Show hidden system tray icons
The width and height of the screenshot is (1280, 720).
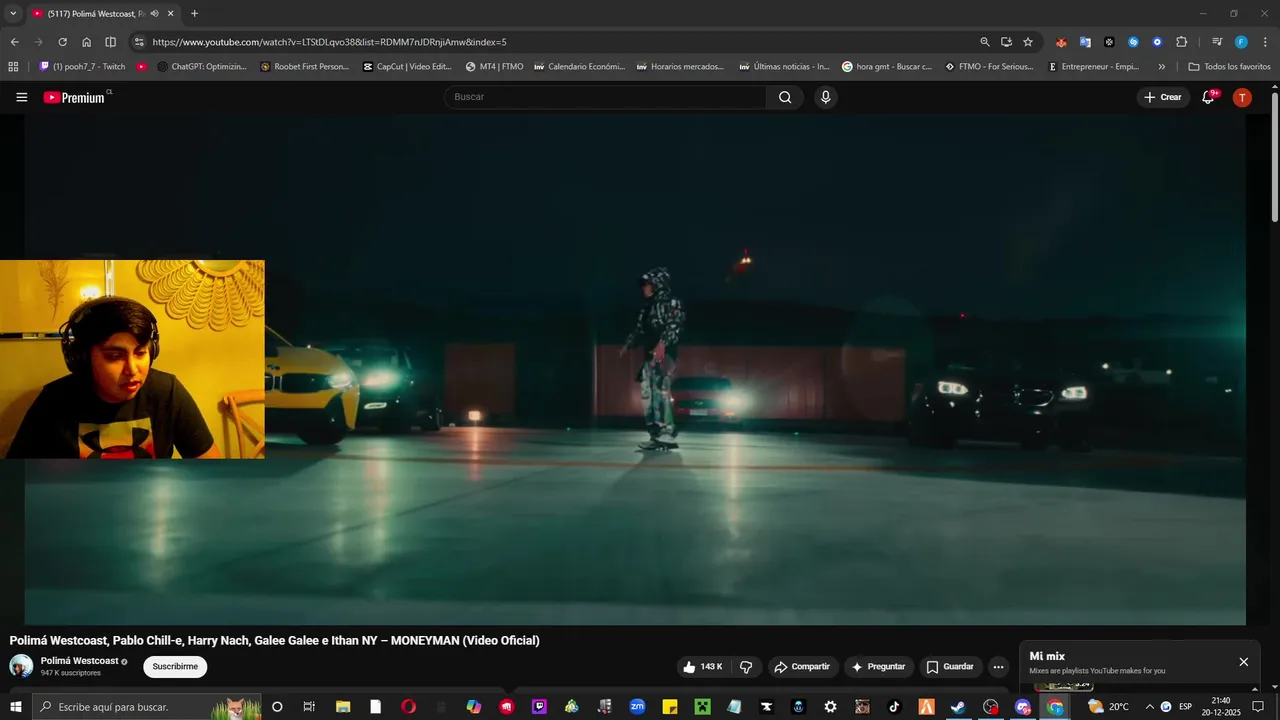[x=1149, y=707]
